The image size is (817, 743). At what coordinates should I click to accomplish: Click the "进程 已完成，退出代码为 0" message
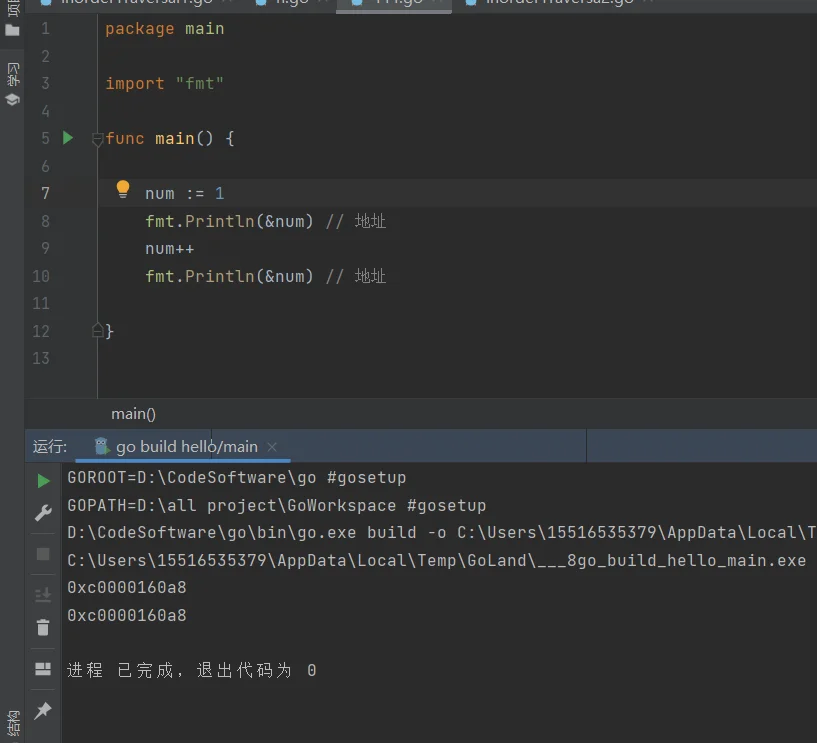[192, 671]
